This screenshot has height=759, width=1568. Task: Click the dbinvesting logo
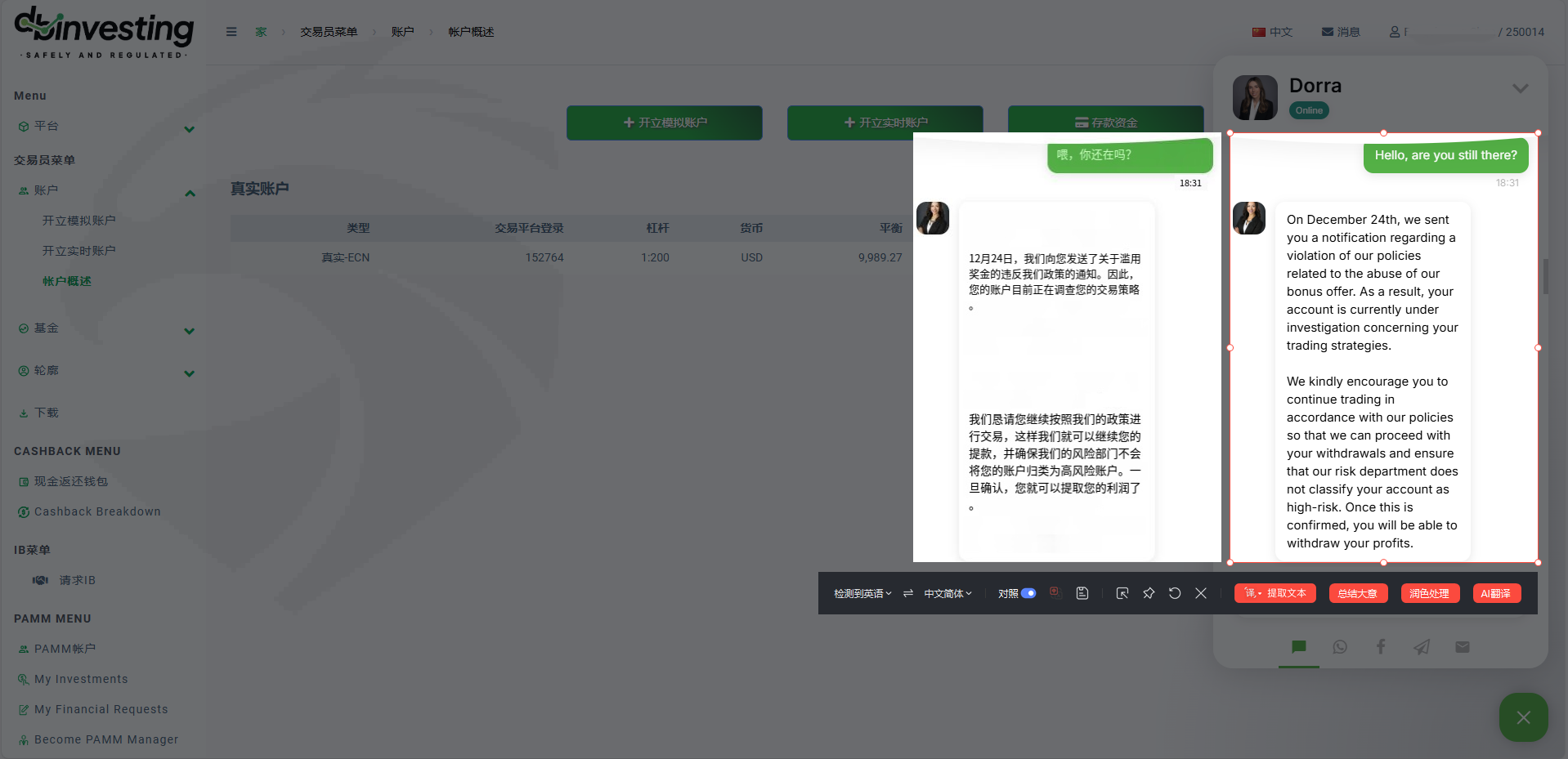104,33
